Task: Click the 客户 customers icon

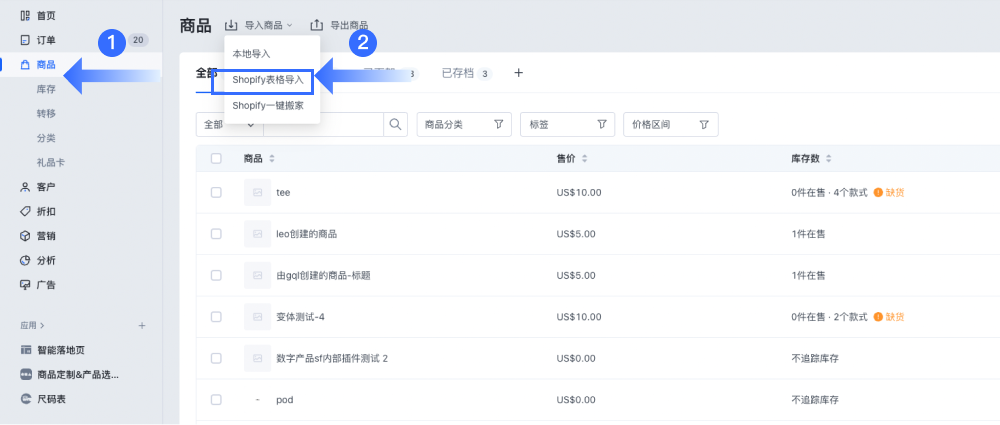Action: click(x=25, y=187)
